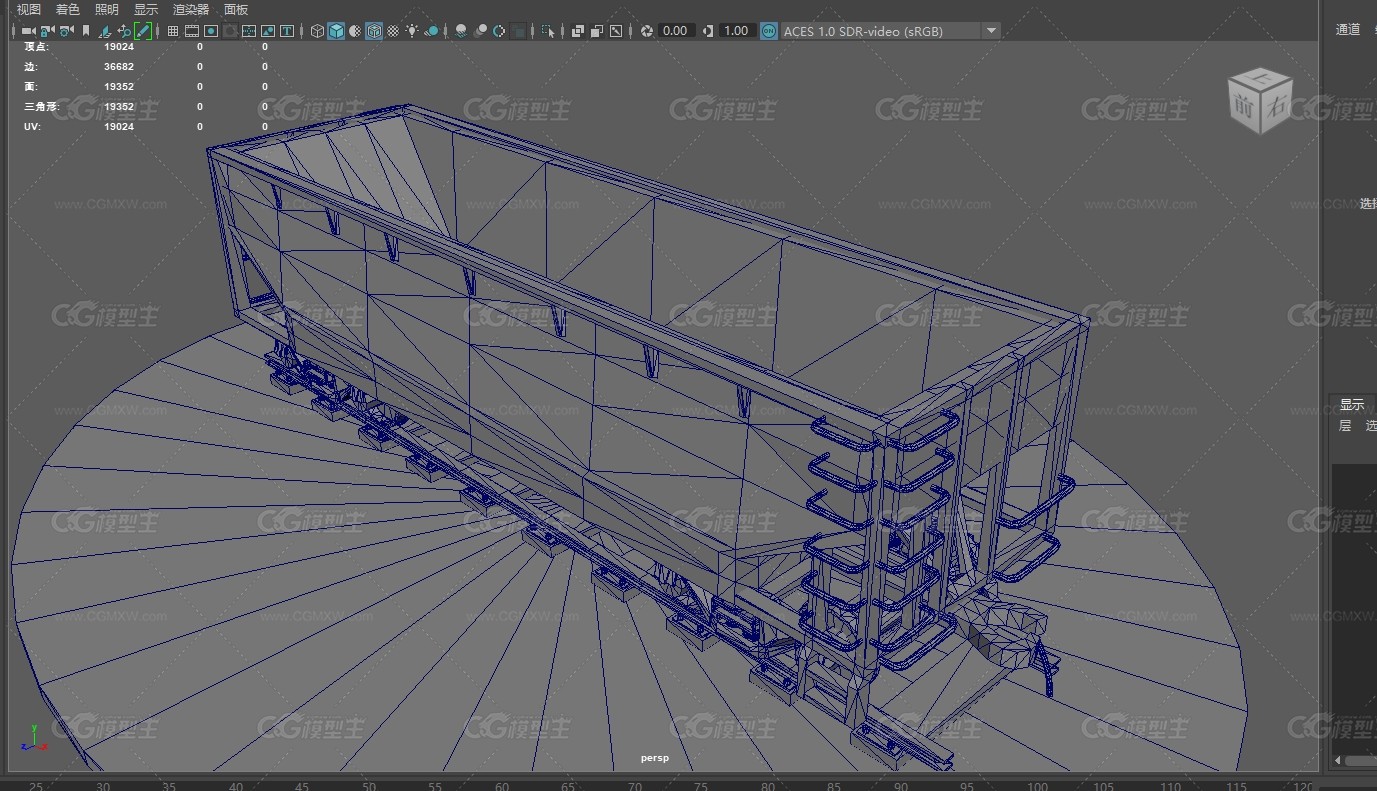Image resolution: width=1377 pixels, height=791 pixels.
Task: Toggle the viewport grid display
Action: tap(173, 31)
